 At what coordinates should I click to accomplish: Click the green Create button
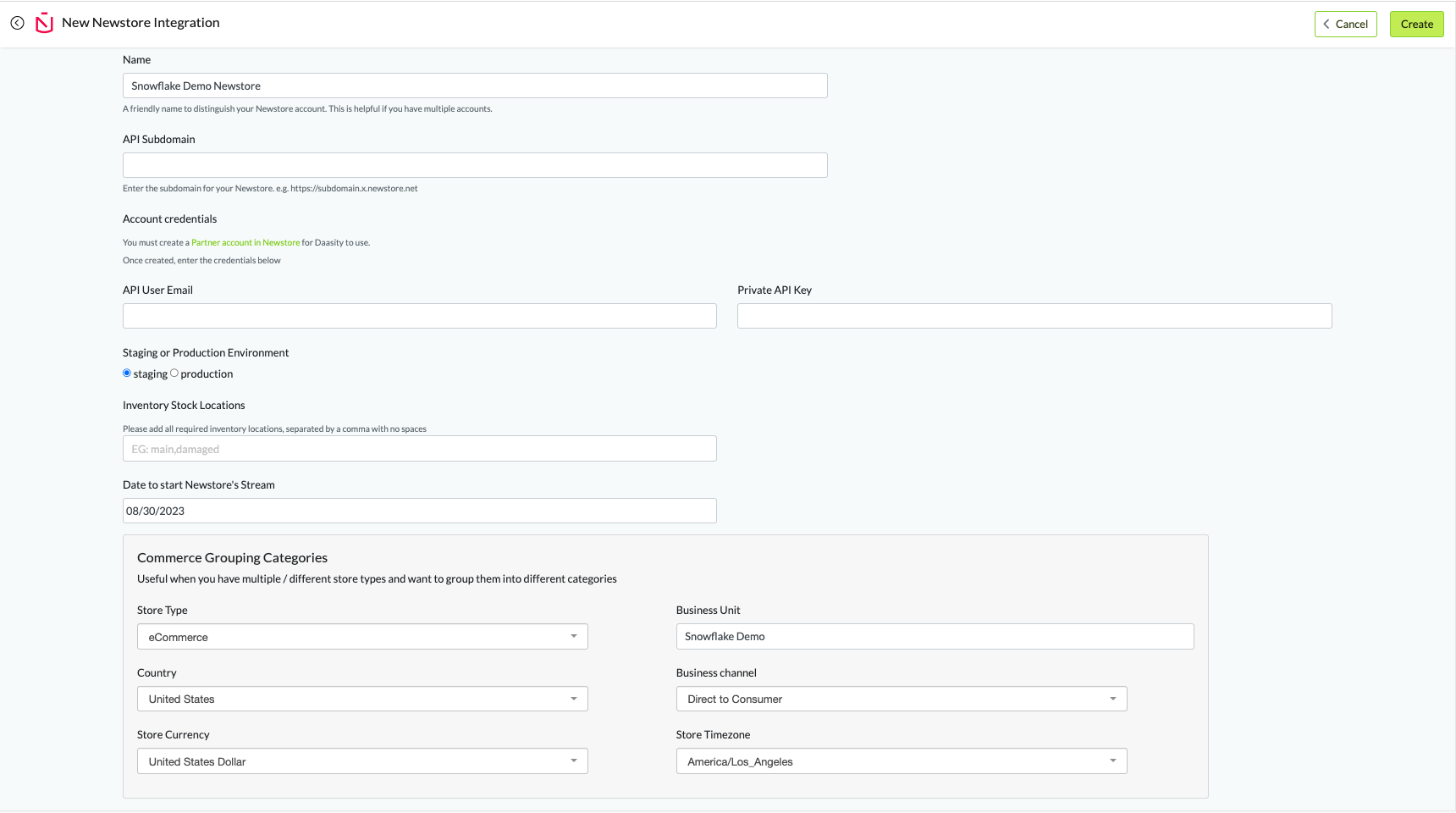click(1416, 24)
